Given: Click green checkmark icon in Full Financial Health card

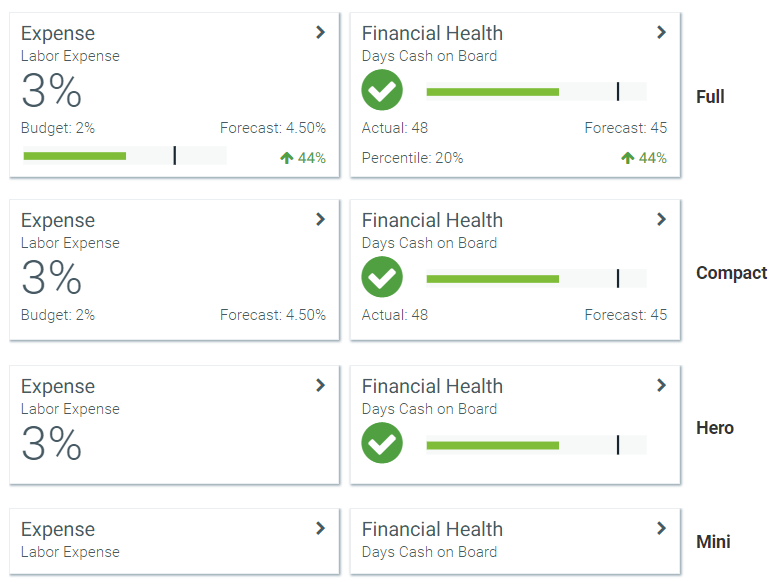Looking at the screenshot, I should tap(382, 91).
